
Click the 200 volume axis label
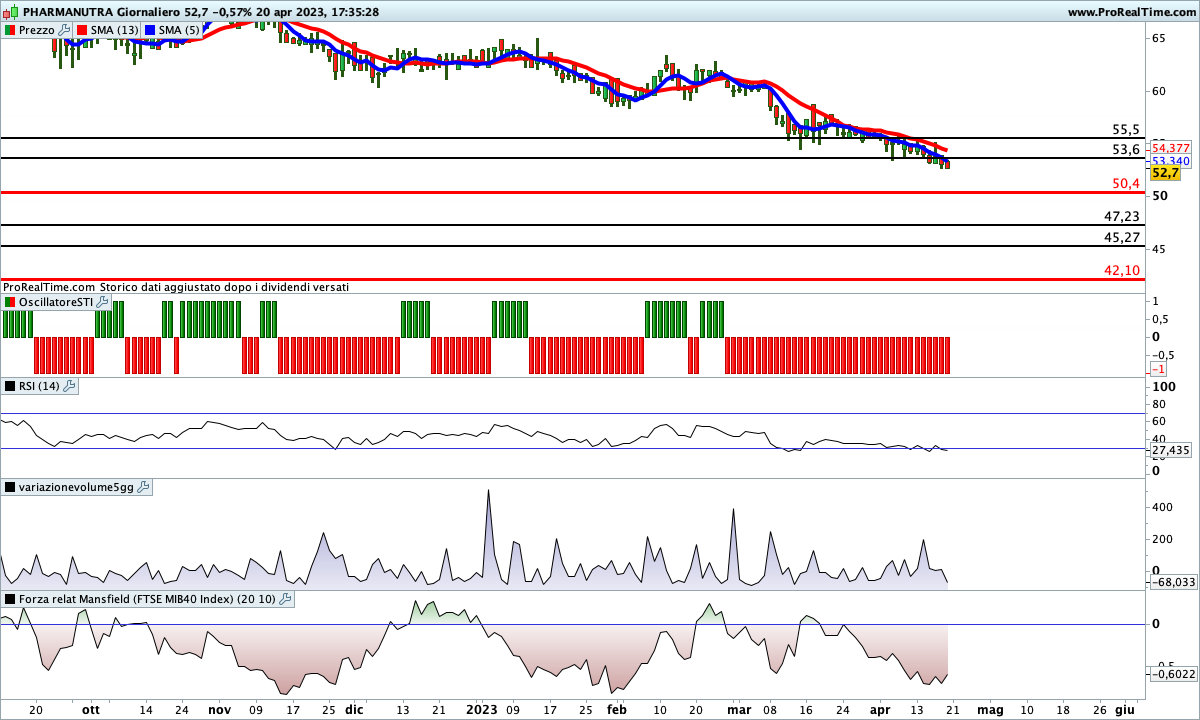click(1163, 540)
